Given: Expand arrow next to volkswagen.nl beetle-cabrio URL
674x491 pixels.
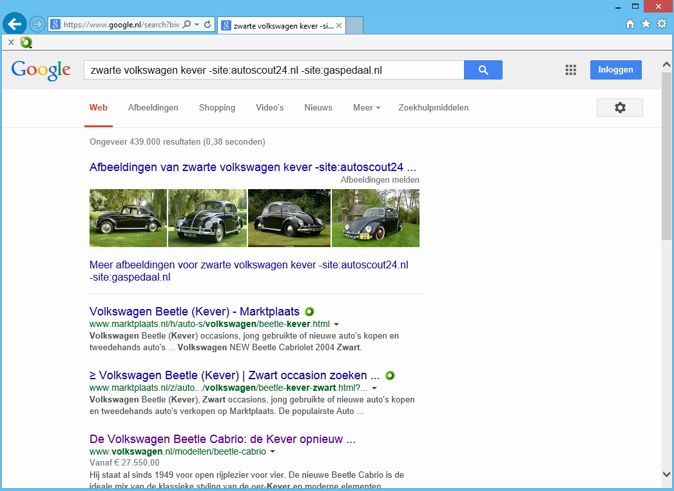Looking at the screenshot, I should (x=273, y=452).
